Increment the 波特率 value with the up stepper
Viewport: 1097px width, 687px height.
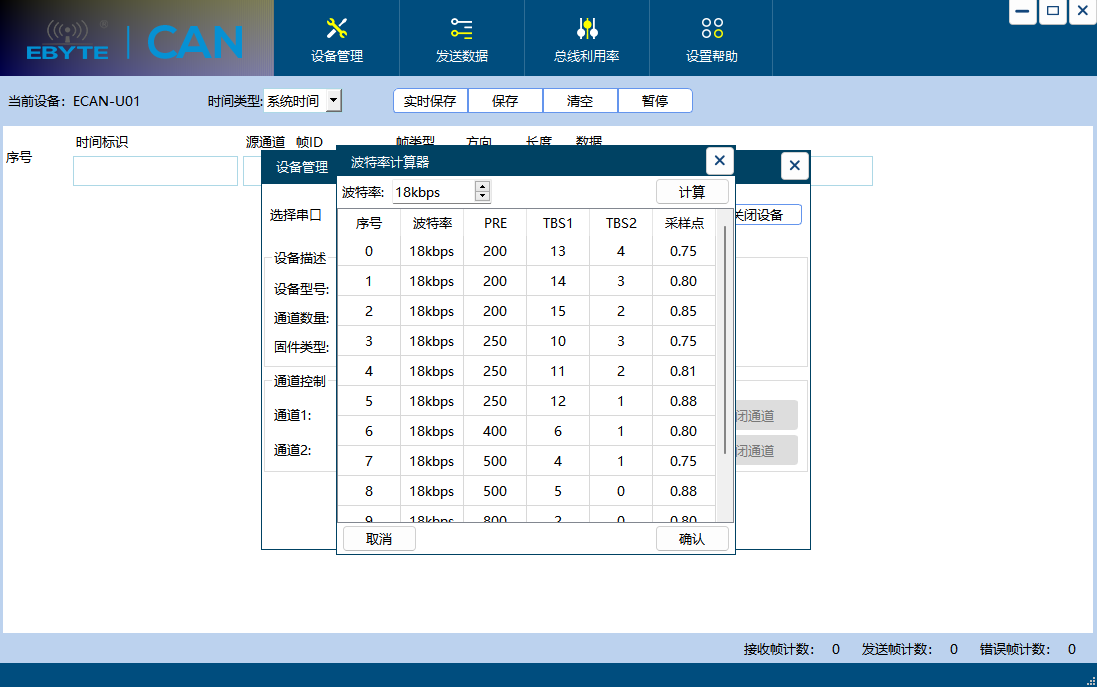point(482,186)
